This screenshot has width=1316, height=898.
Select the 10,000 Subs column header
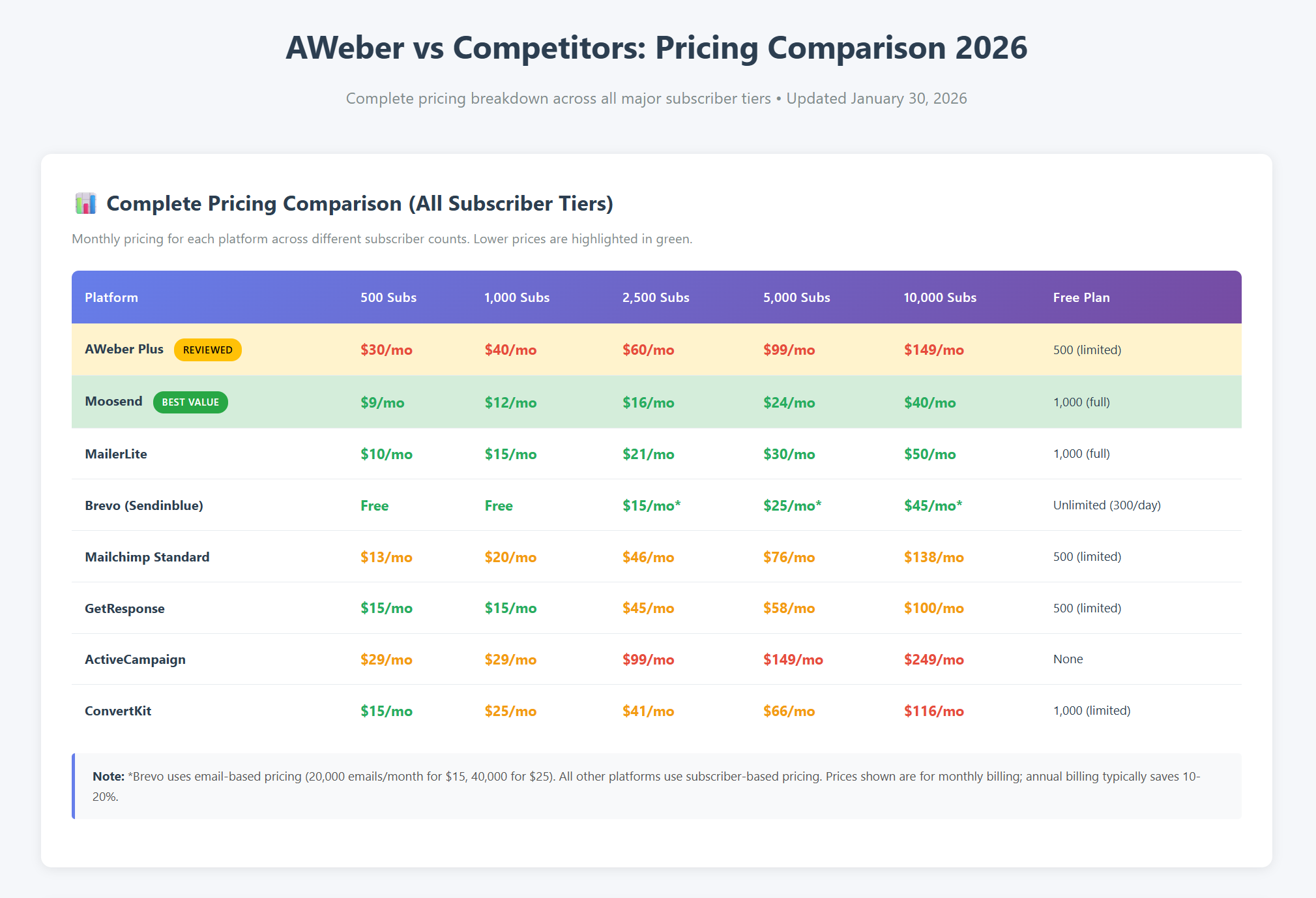(940, 297)
